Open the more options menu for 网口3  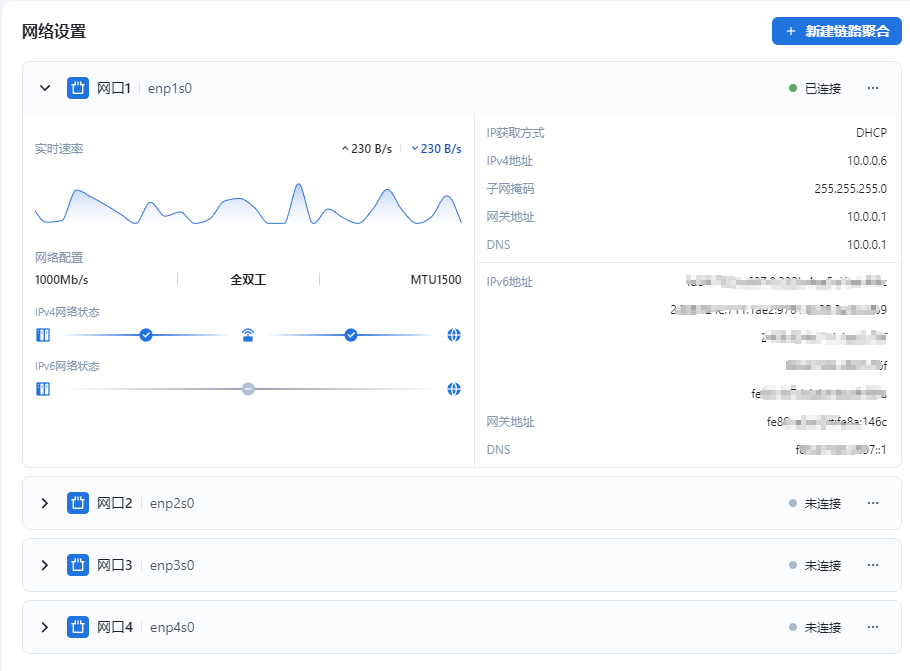[873, 565]
